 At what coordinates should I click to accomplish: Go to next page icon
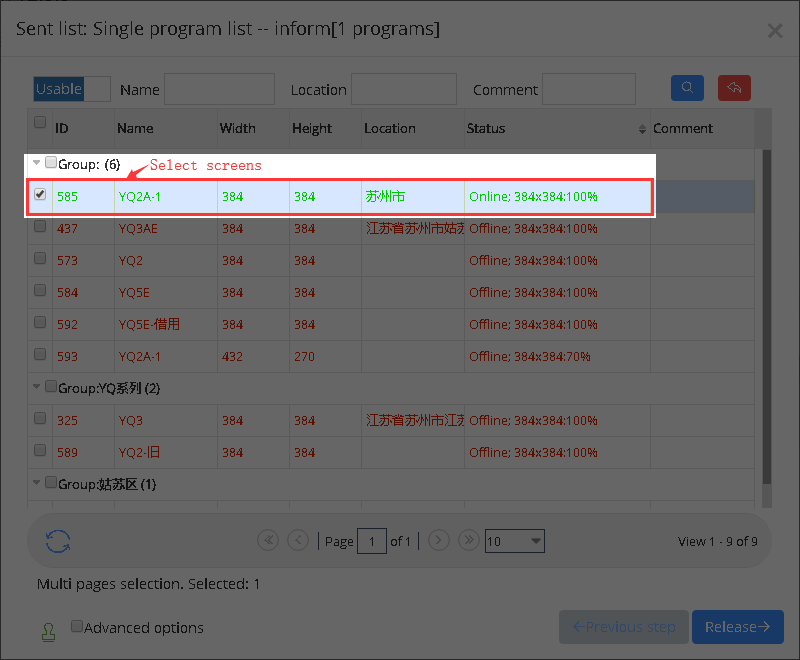pyautogui.click(x=439, y=540)
